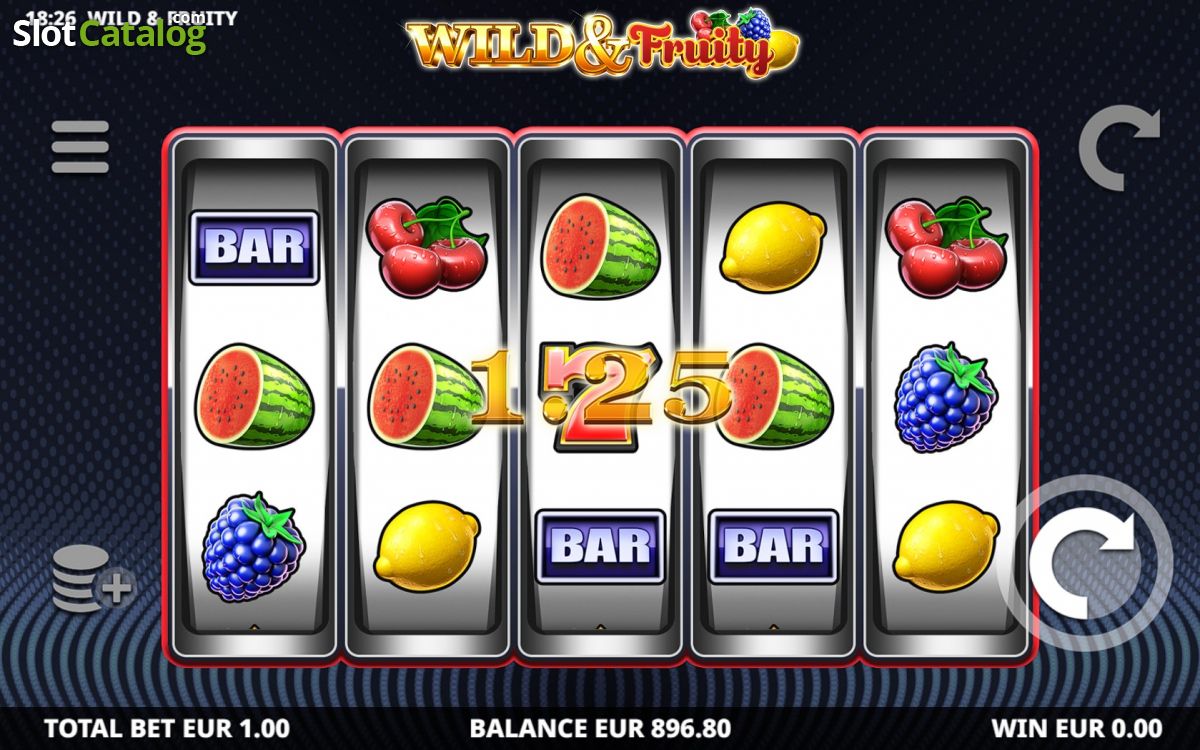
Task: Click the cherries on the fifth reel
Action: pos(947,245)
